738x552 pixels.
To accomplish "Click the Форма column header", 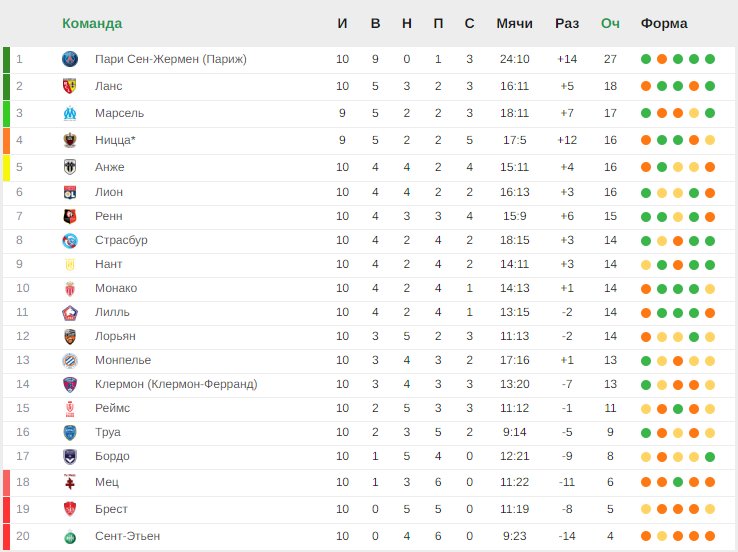I will pos(664,23).
